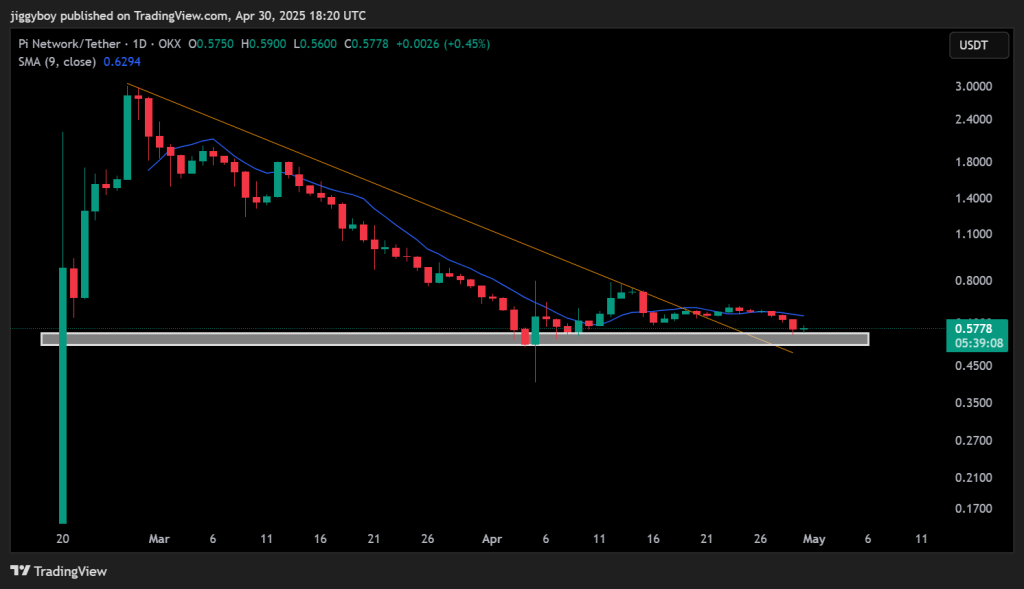This screenshot has height=589, width=1024.
Task: Click the May date axis label
Action: tap(814, 539)
